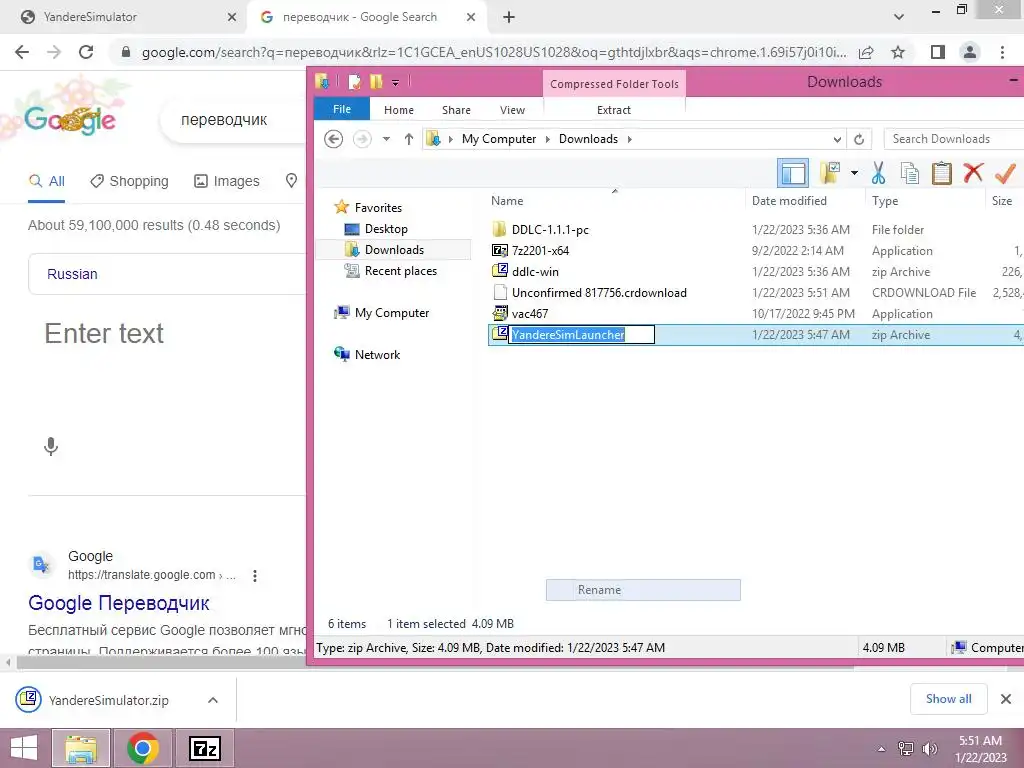
Task: Select Recent places in the navigation pane
Action: 400,271
